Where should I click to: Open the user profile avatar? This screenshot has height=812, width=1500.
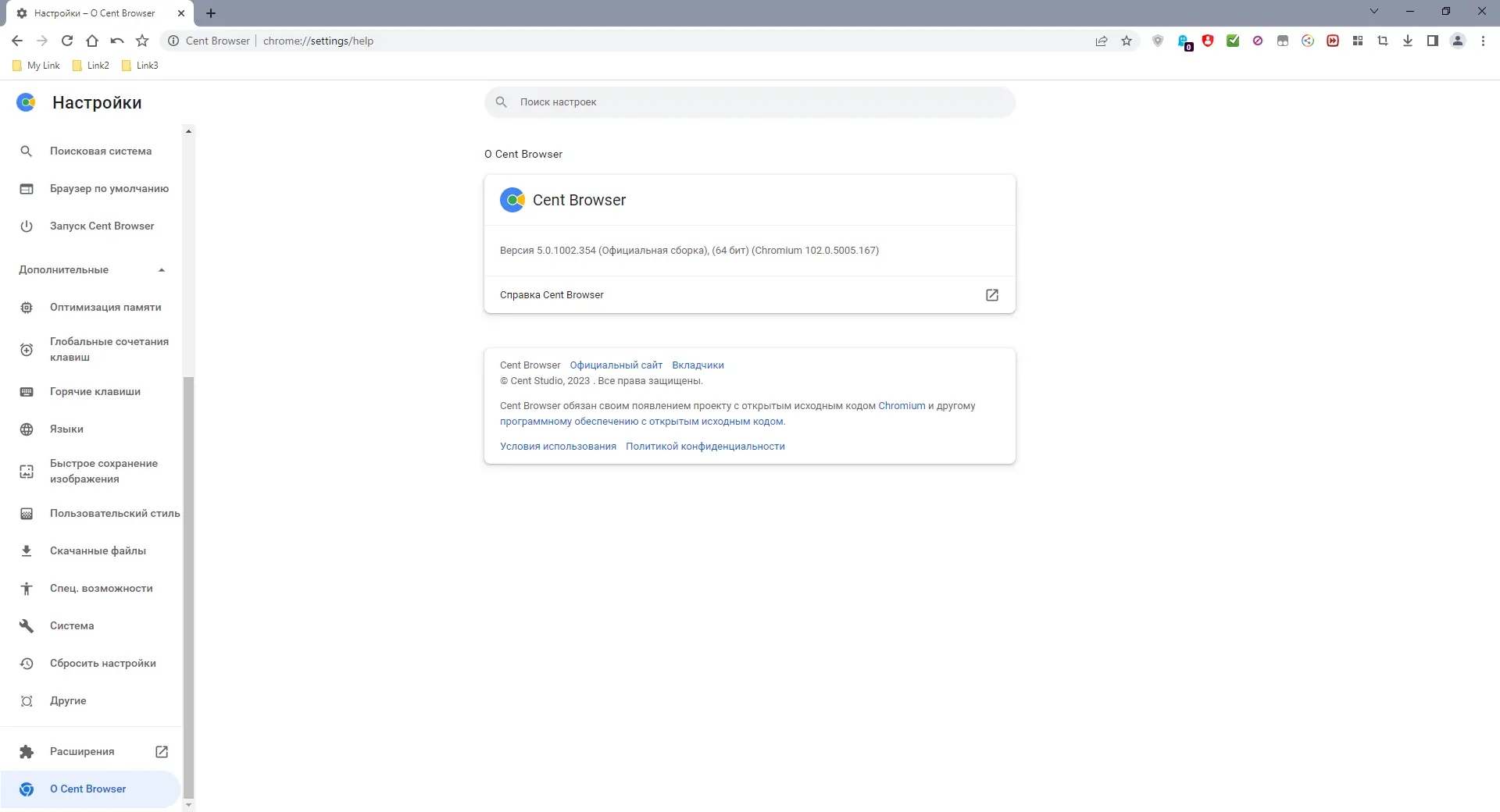click(1458, 41)
